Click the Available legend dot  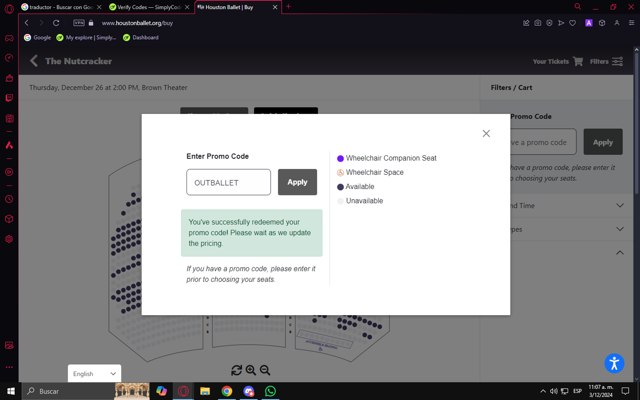[x=340, y=187]
